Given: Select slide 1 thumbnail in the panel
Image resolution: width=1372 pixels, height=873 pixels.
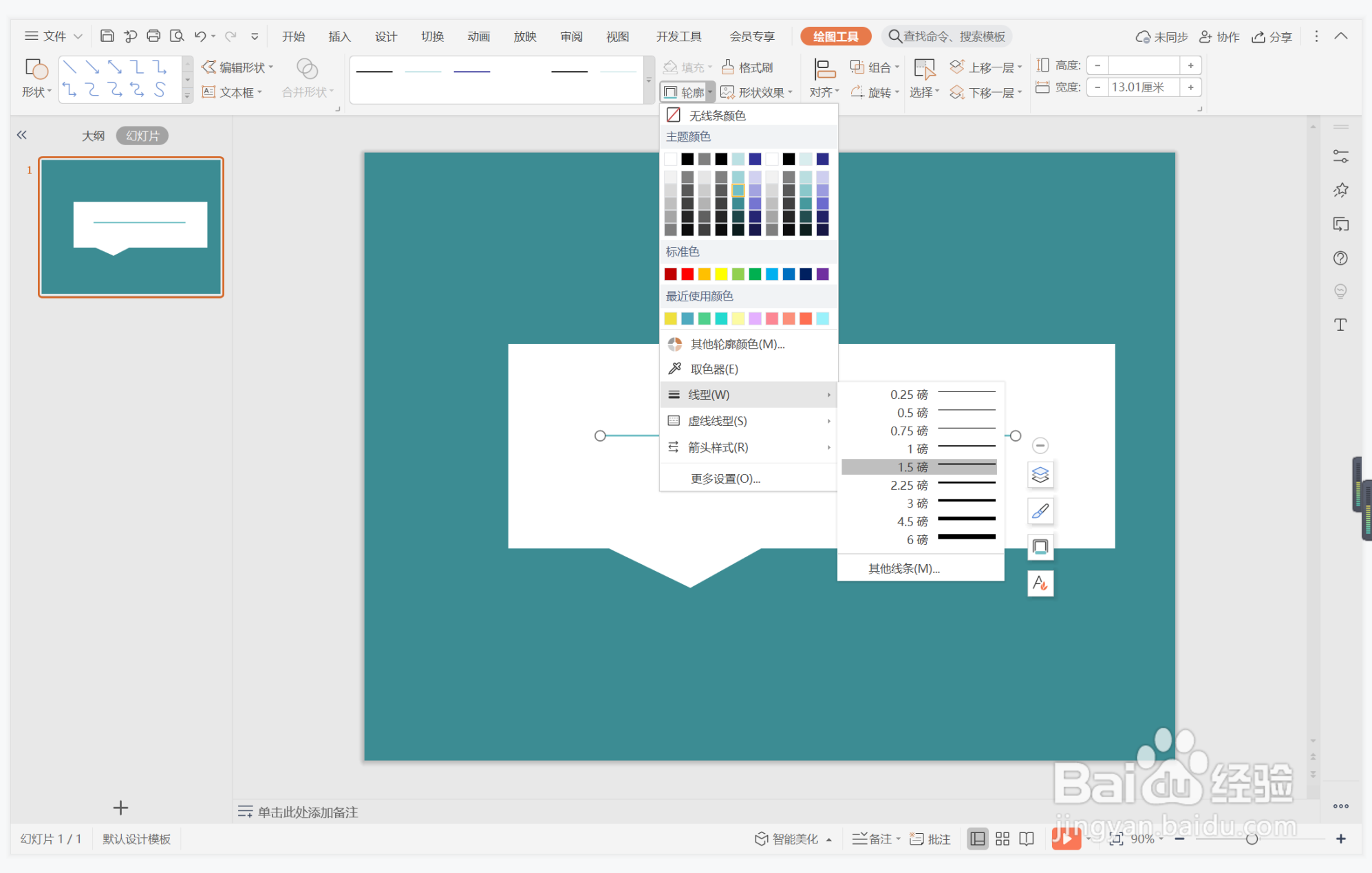Looking at the screenshot, I should (131, 227).
